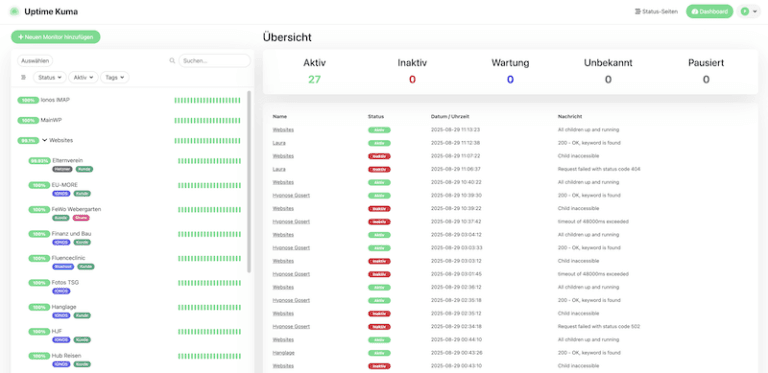This screenshot has height=373, width=768.
Task: Click the Inaktiv badge in the 10:37:42 row
Action: coord(379,222)
